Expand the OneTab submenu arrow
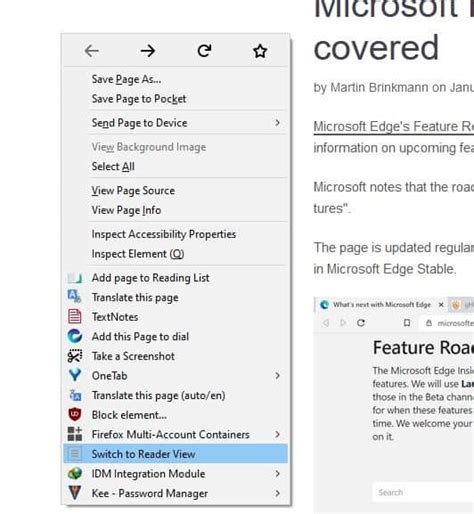 click(x=277, y=376)
